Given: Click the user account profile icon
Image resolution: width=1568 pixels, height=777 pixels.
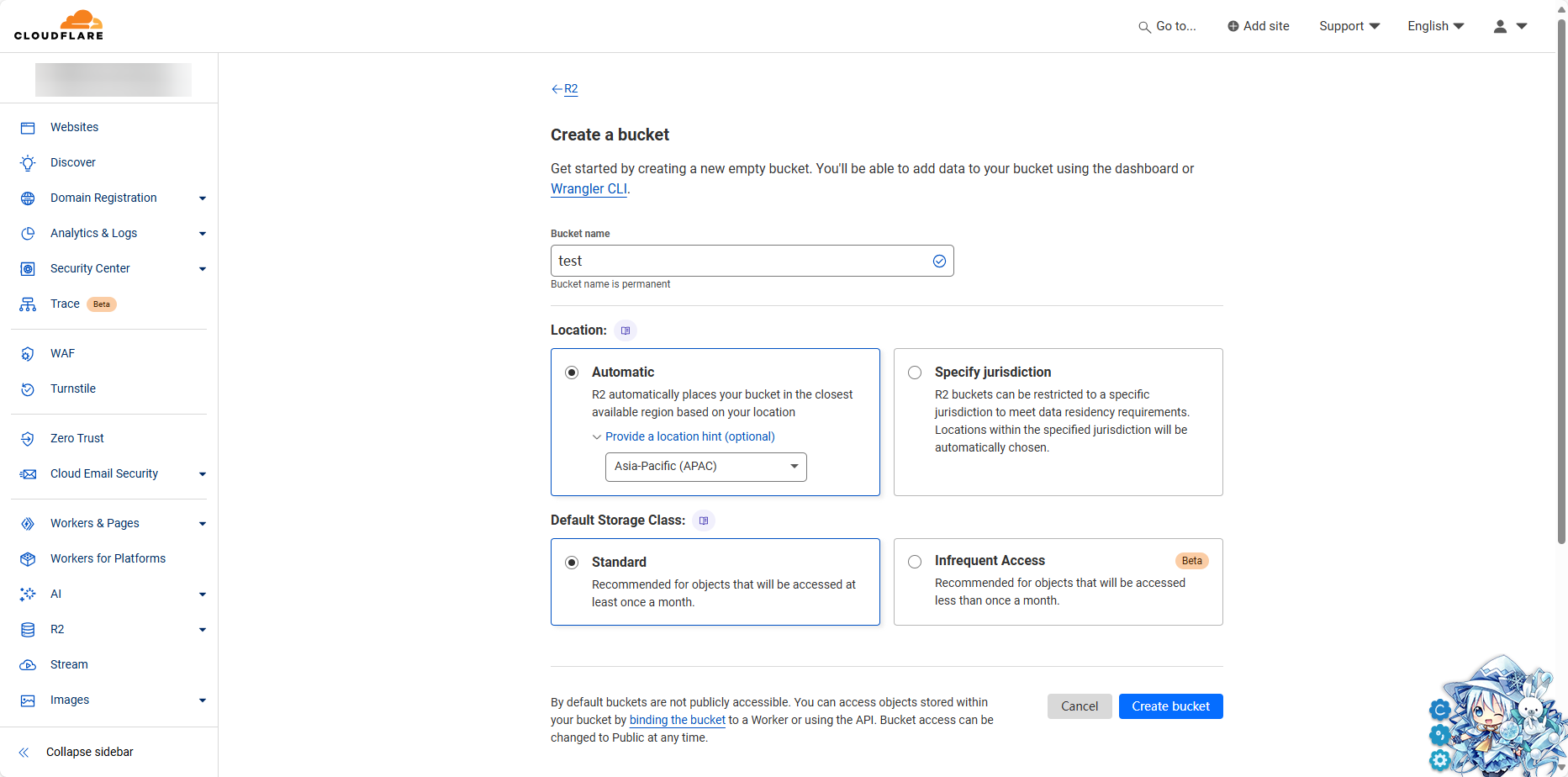Looking at the screenshot, I should [1500, 26].
